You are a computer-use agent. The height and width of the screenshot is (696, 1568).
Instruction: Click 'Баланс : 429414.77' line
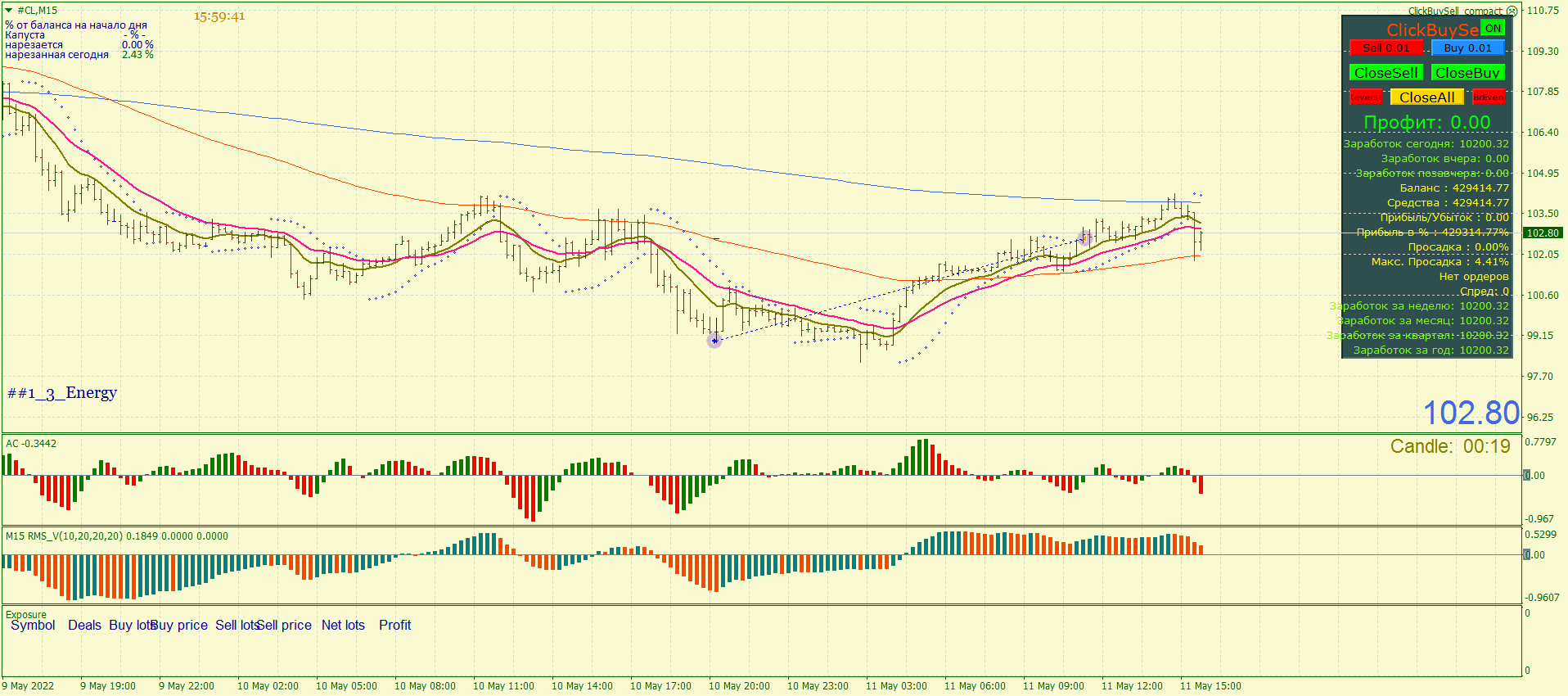[1454, 188]
